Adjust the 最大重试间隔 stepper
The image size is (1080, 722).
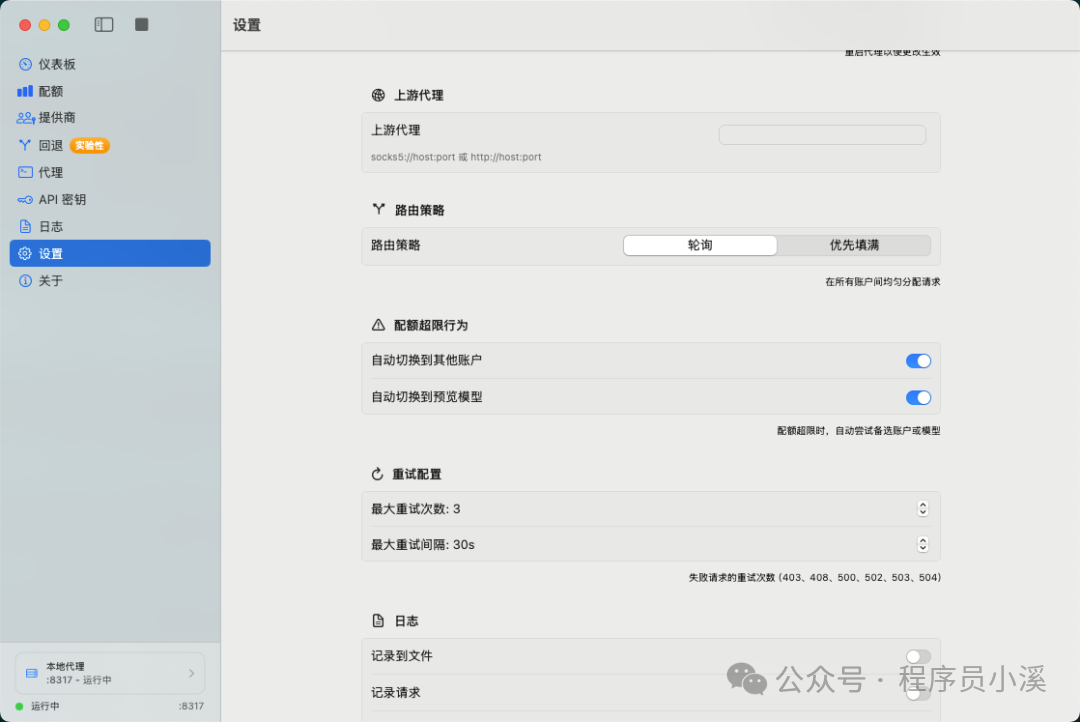tap(923, 544)
